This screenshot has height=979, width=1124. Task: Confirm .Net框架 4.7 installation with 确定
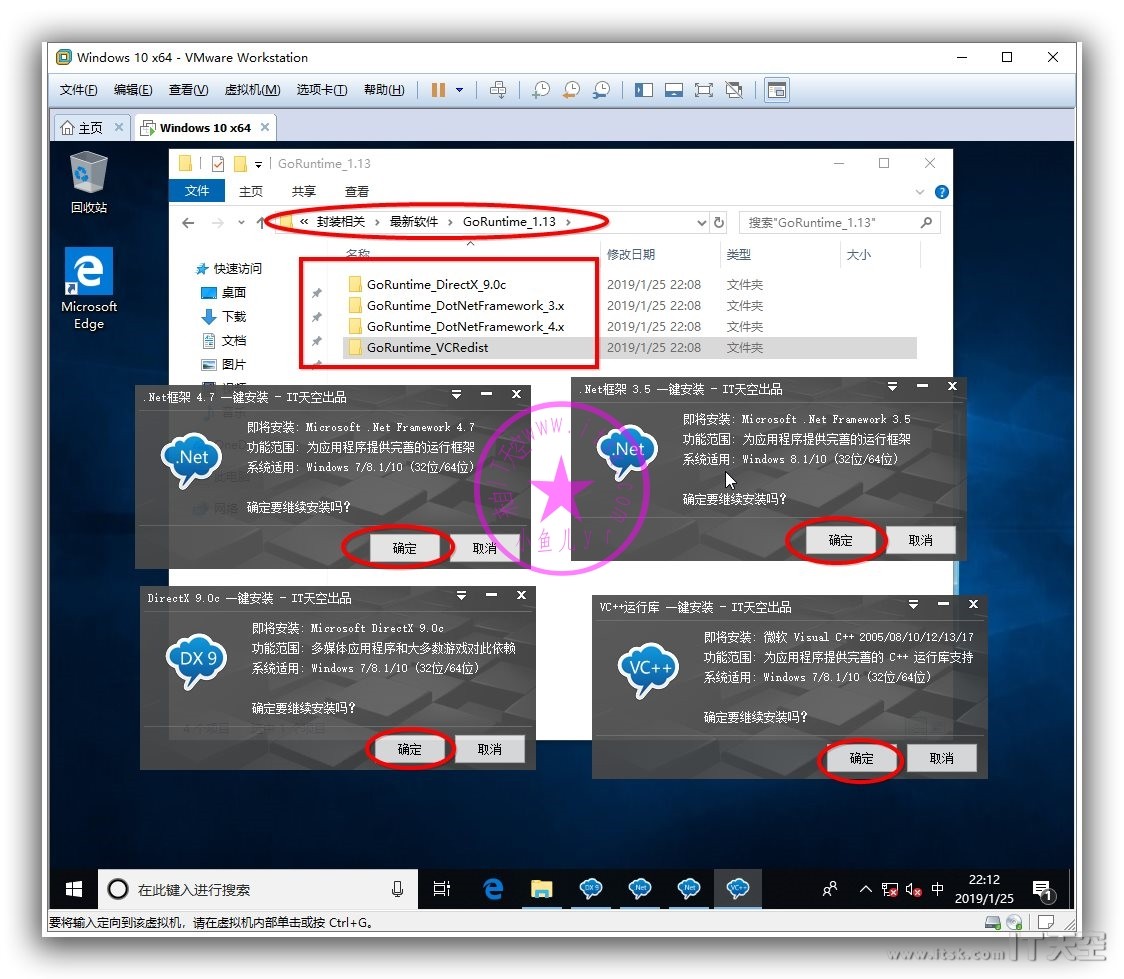point(404,548)
